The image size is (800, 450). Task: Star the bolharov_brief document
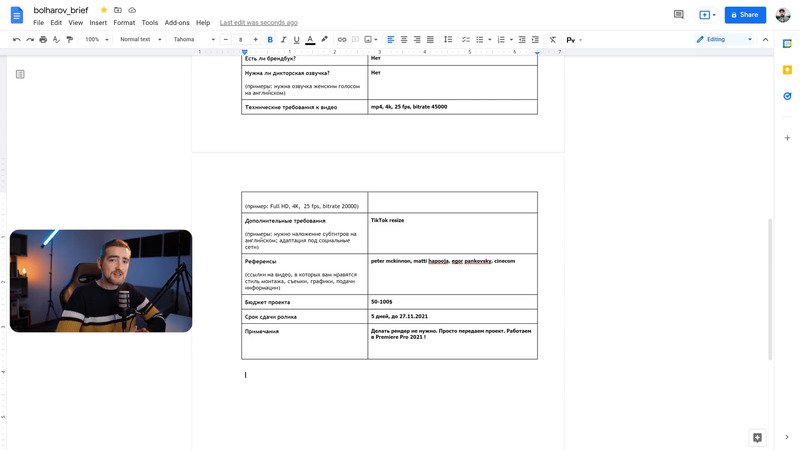coord(104,9)
